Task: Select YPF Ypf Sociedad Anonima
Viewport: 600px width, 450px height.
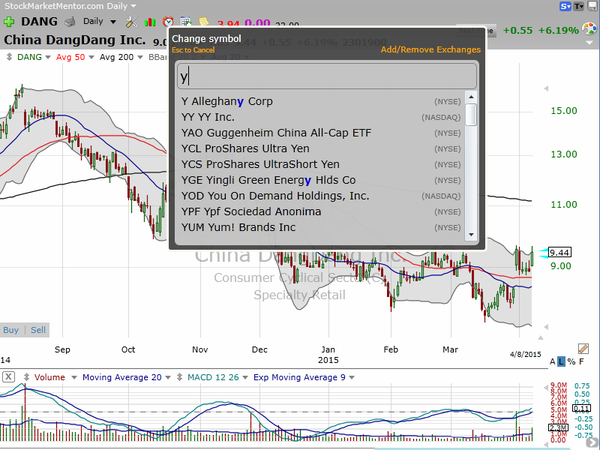Action: 321,212
